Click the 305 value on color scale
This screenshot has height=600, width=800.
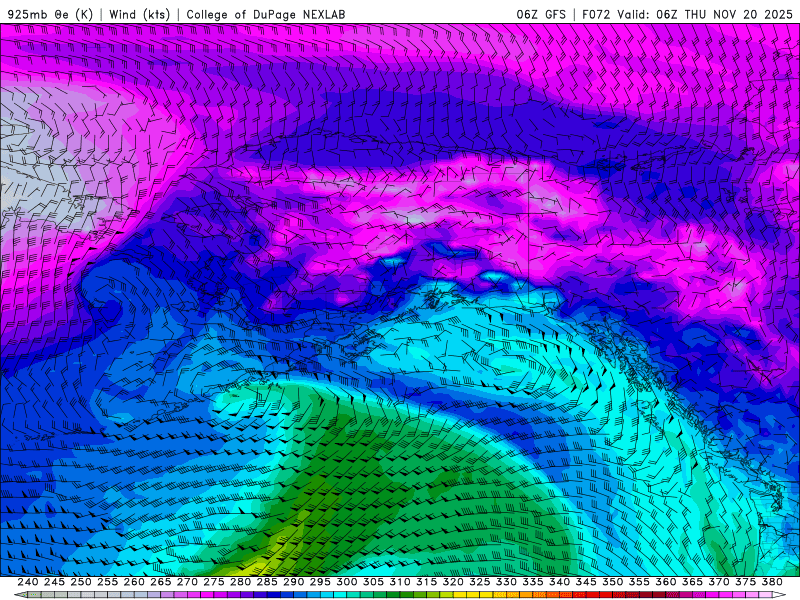click(373, 582)
